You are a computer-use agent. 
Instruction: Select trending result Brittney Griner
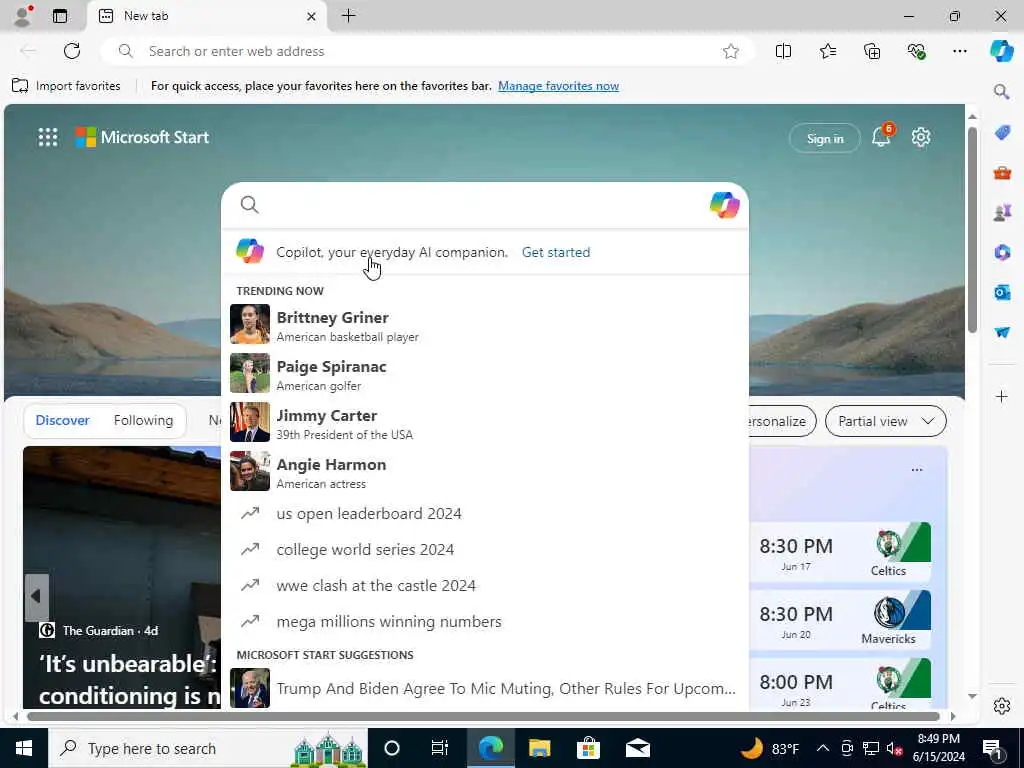[x=485, y=324]
